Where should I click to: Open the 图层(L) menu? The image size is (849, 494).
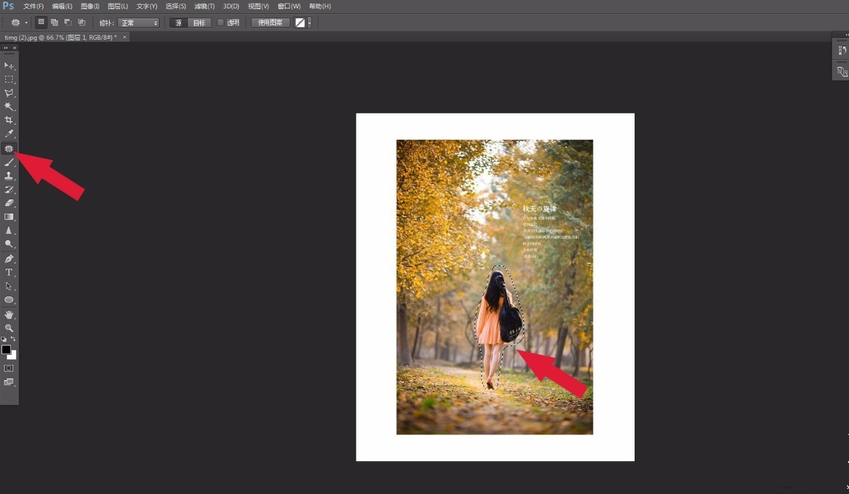117,6
